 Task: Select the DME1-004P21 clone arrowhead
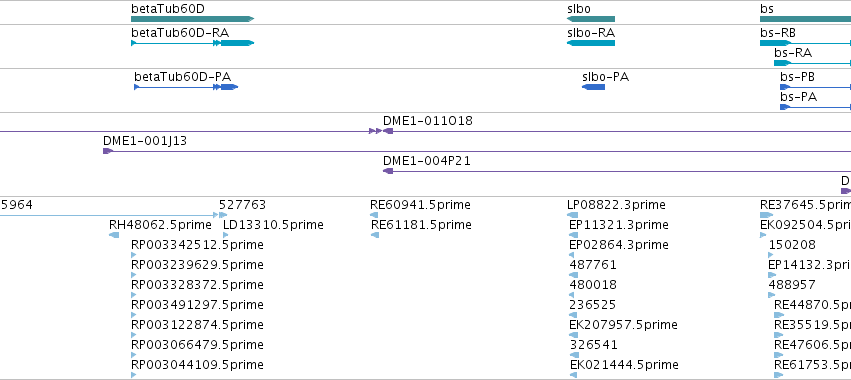388,171
